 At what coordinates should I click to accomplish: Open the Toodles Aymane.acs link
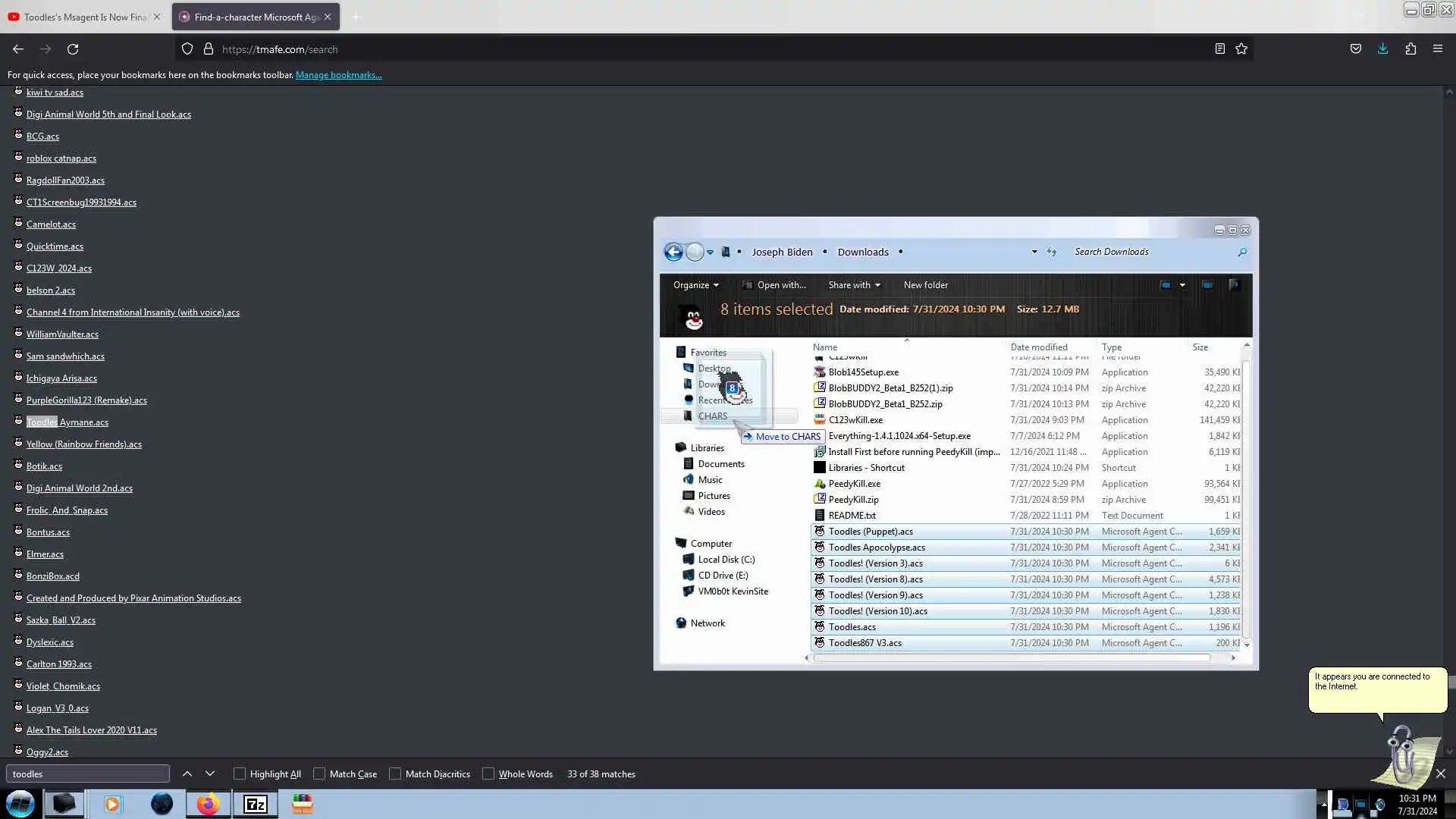click(67, 422)
